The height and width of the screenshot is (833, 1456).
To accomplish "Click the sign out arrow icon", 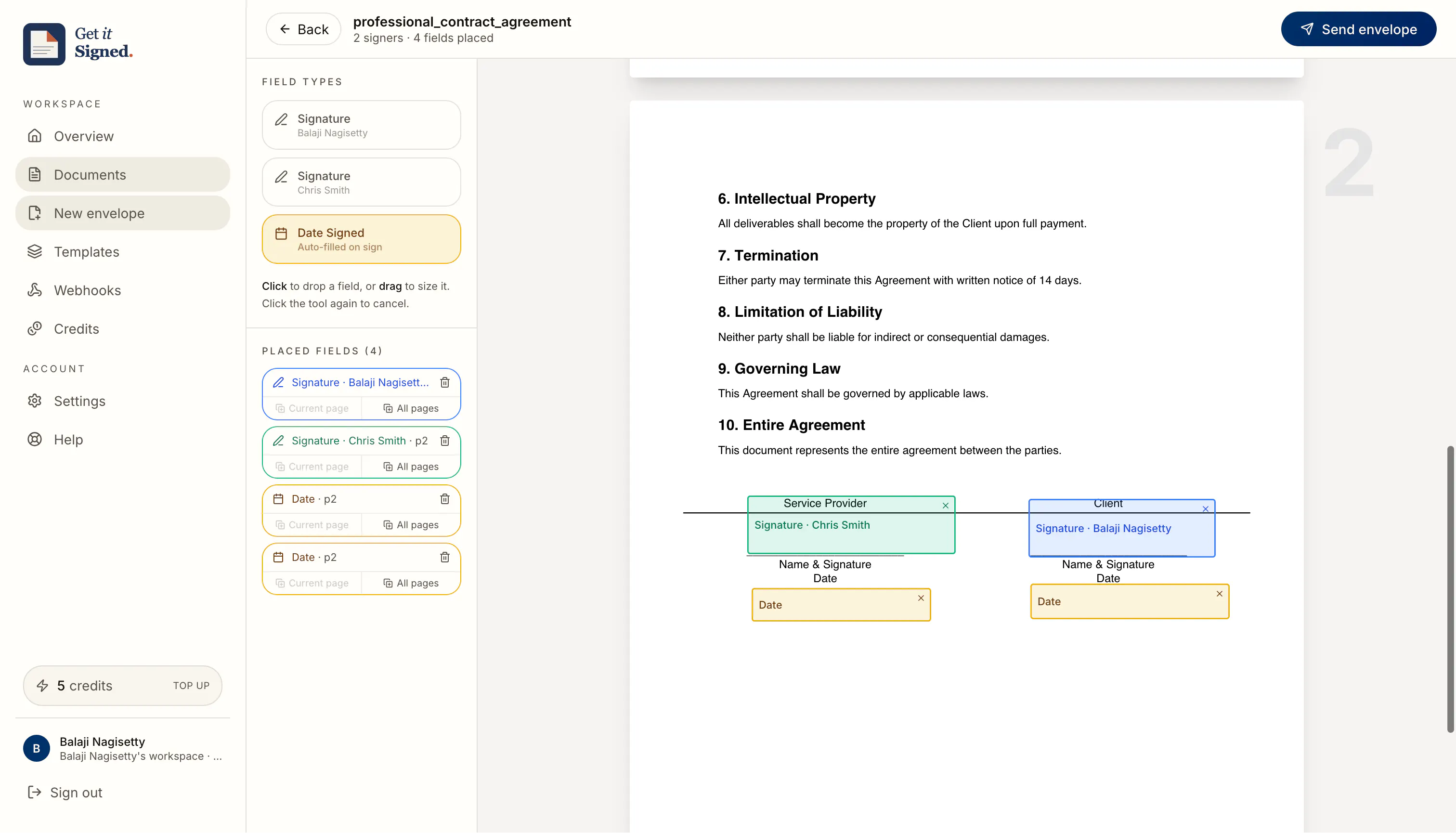I will (35, 792).
